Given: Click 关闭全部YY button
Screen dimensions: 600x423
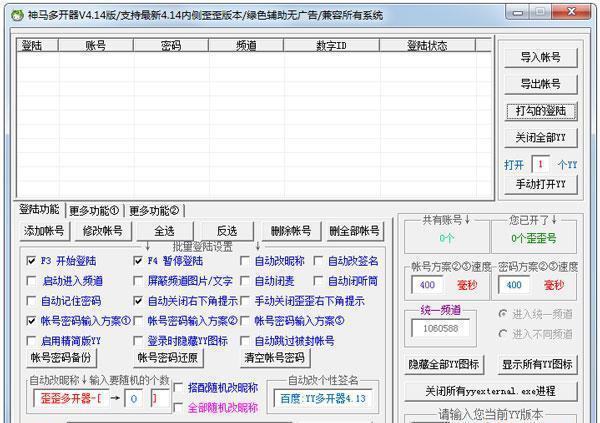Looking at the screenshot, I should point(540,137).
